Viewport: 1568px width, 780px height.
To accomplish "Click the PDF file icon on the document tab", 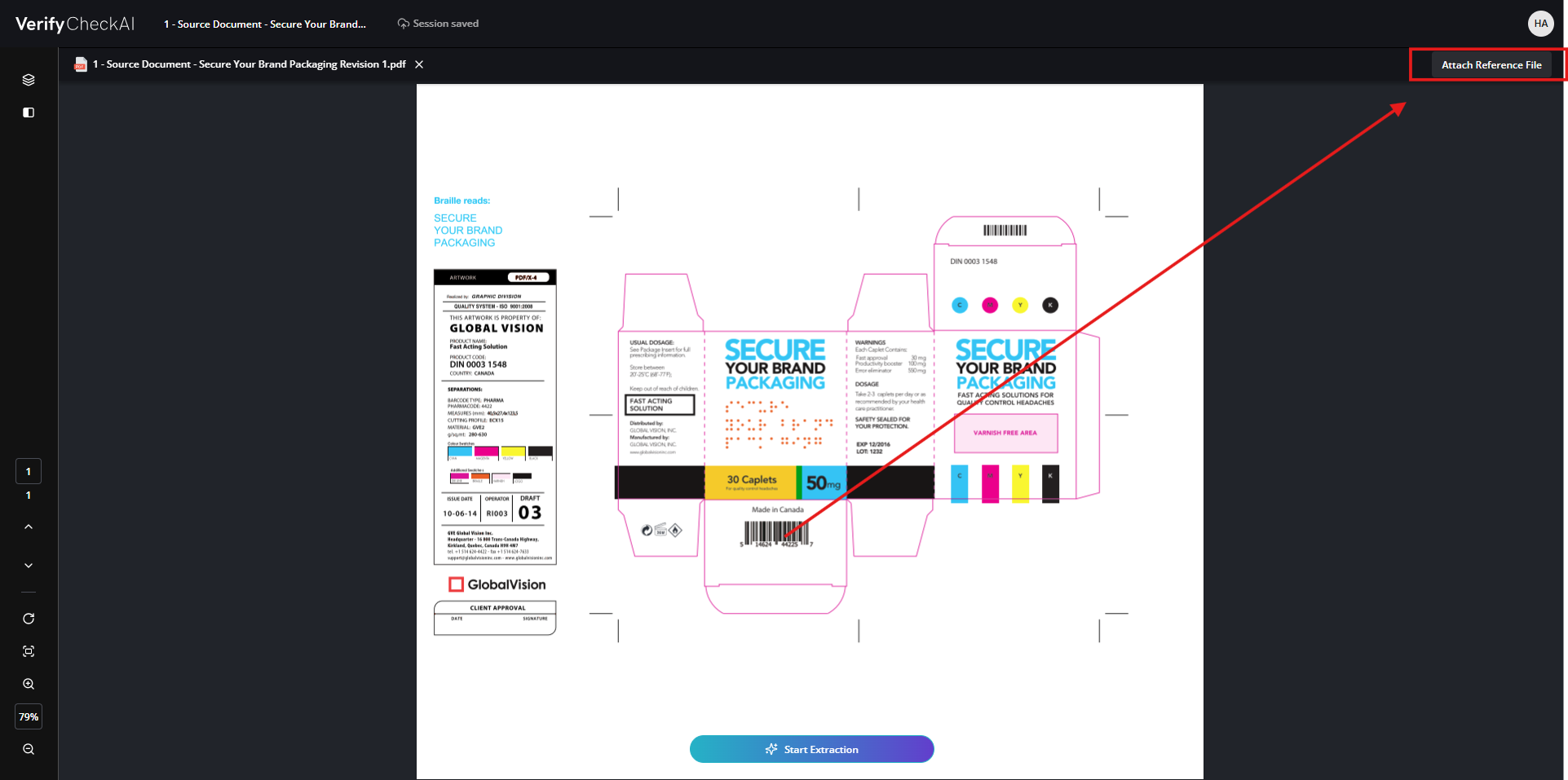I will point(81,64).
